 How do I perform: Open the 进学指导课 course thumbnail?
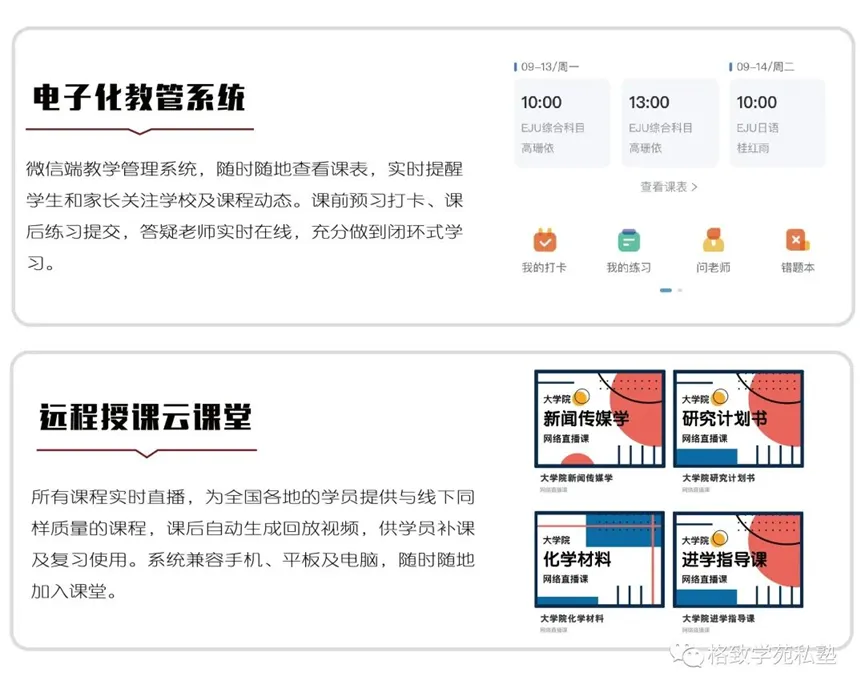(x=738, y=559)
